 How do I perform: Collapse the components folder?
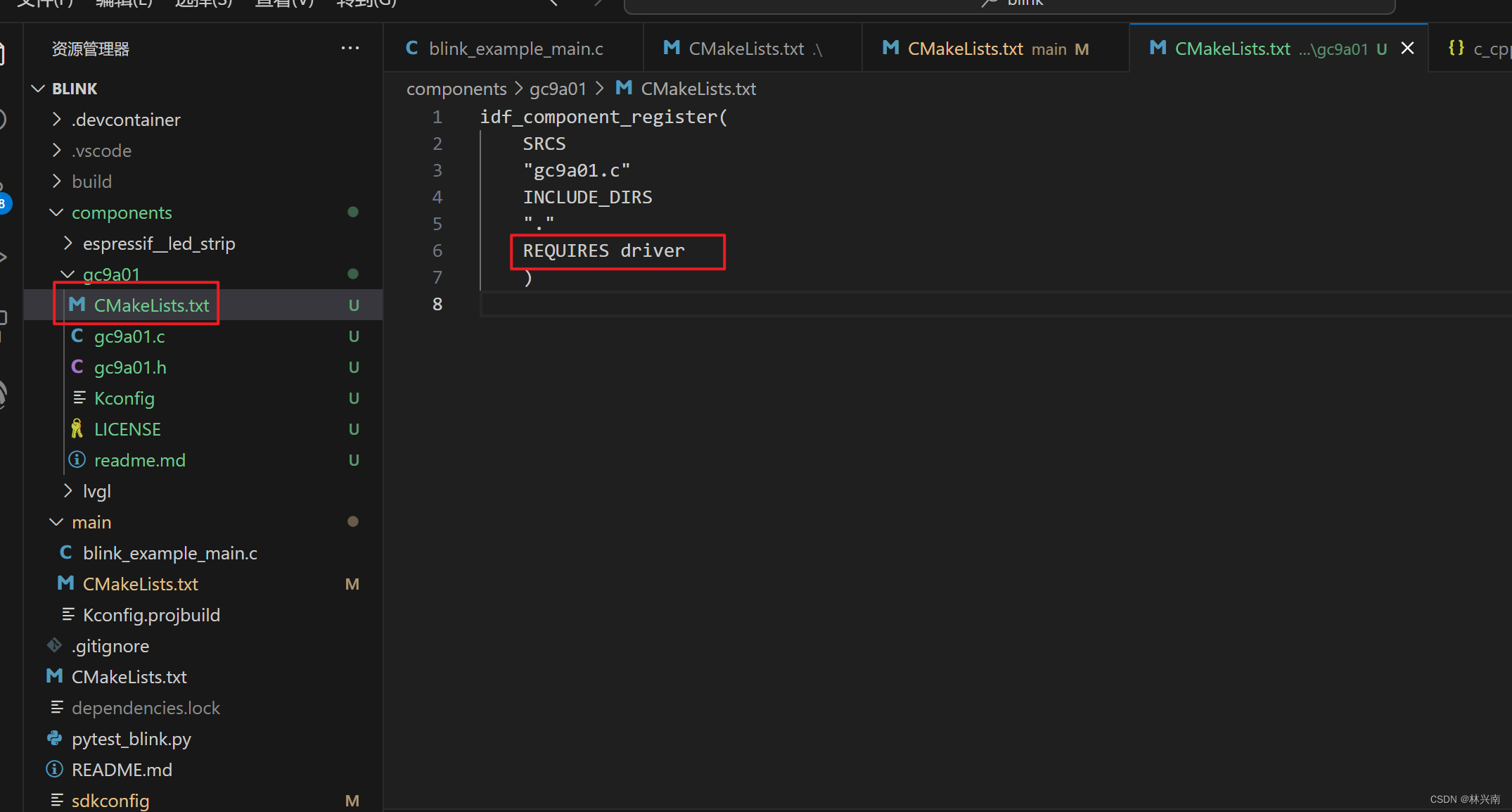57,212
